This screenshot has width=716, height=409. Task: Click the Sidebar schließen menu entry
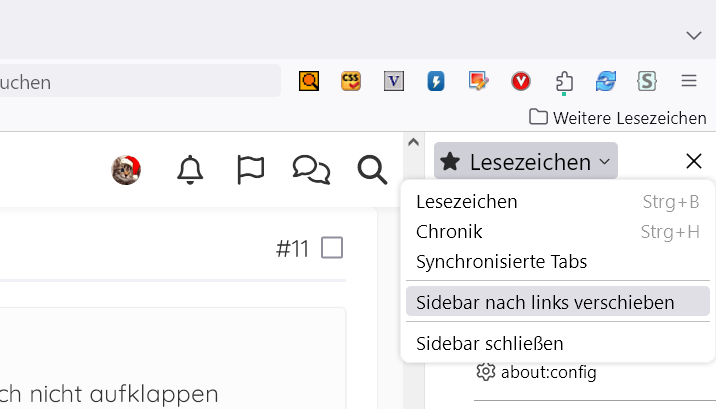pyautogui.click(x=490, y=343)
